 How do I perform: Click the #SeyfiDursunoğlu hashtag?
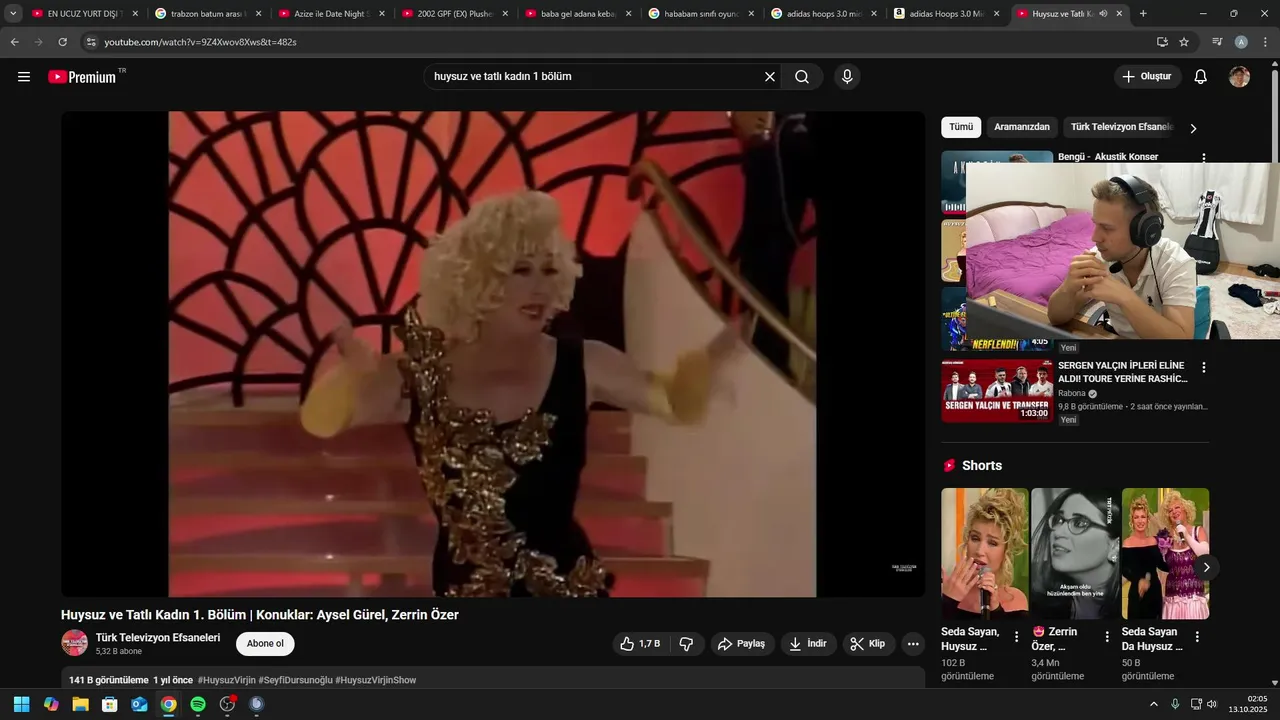coord(295,680)
